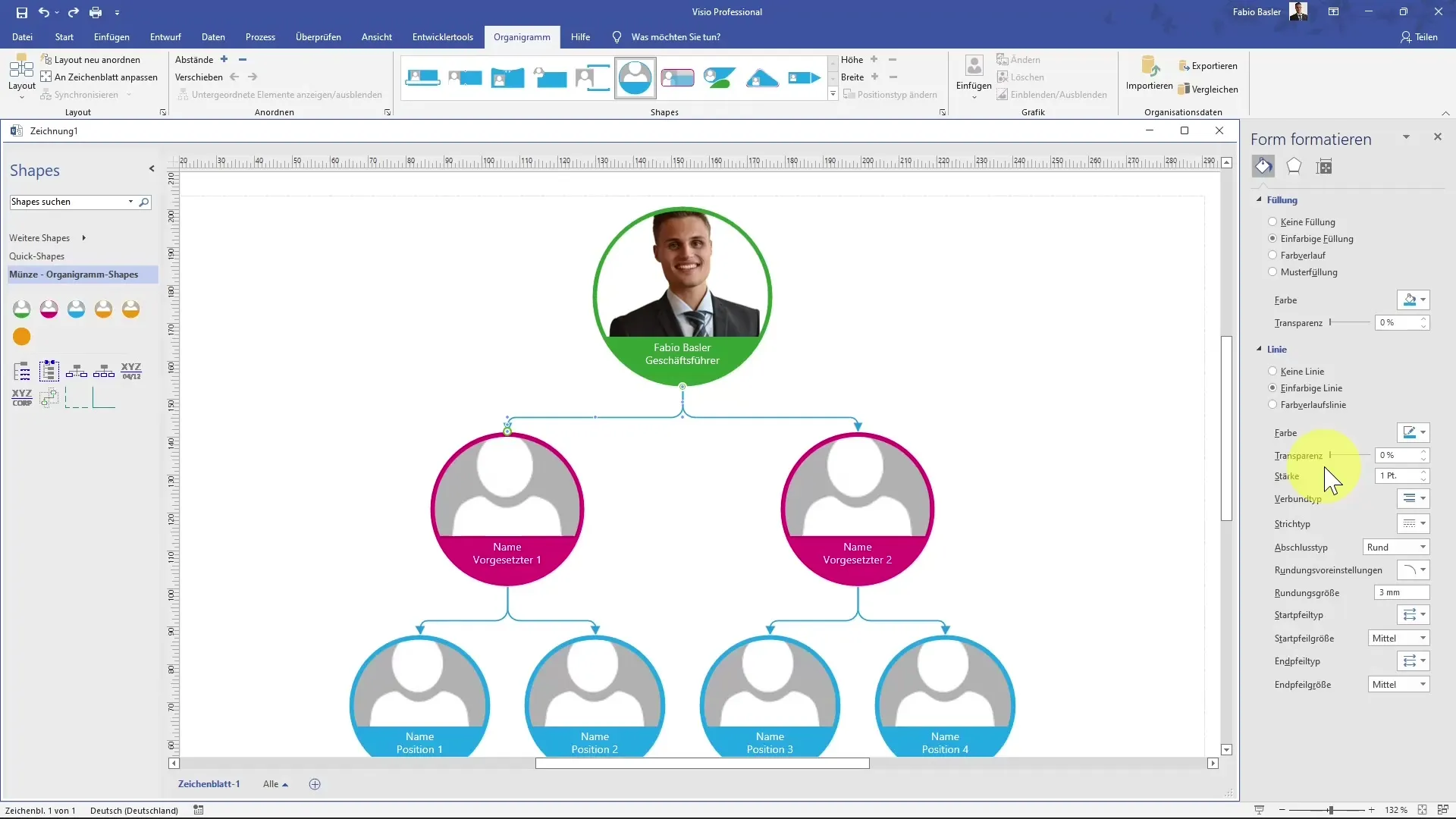Open the fill Farbe color picker

coord(1414,300)
